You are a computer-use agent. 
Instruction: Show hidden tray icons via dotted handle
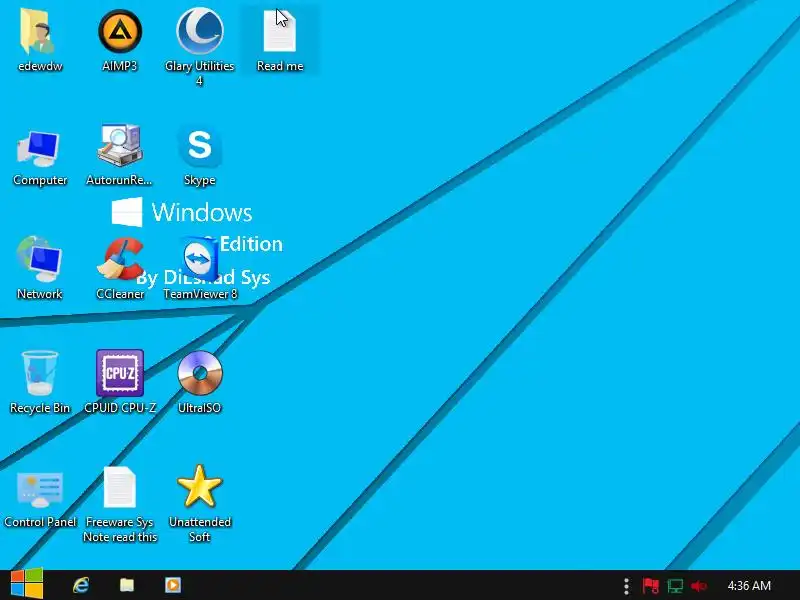[x=626, y=586]
